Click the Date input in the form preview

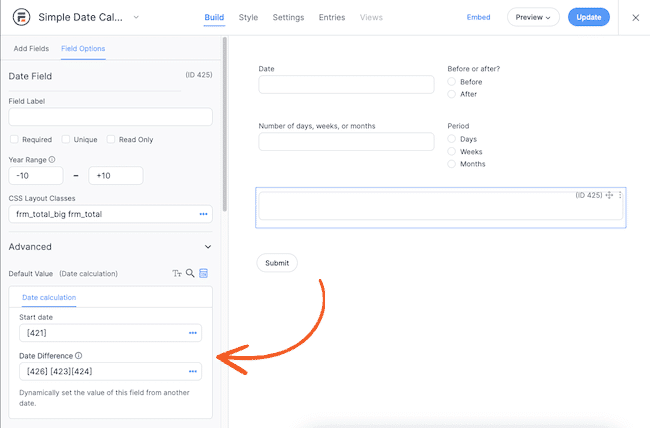pyautogui.click(x=346, y=84)
